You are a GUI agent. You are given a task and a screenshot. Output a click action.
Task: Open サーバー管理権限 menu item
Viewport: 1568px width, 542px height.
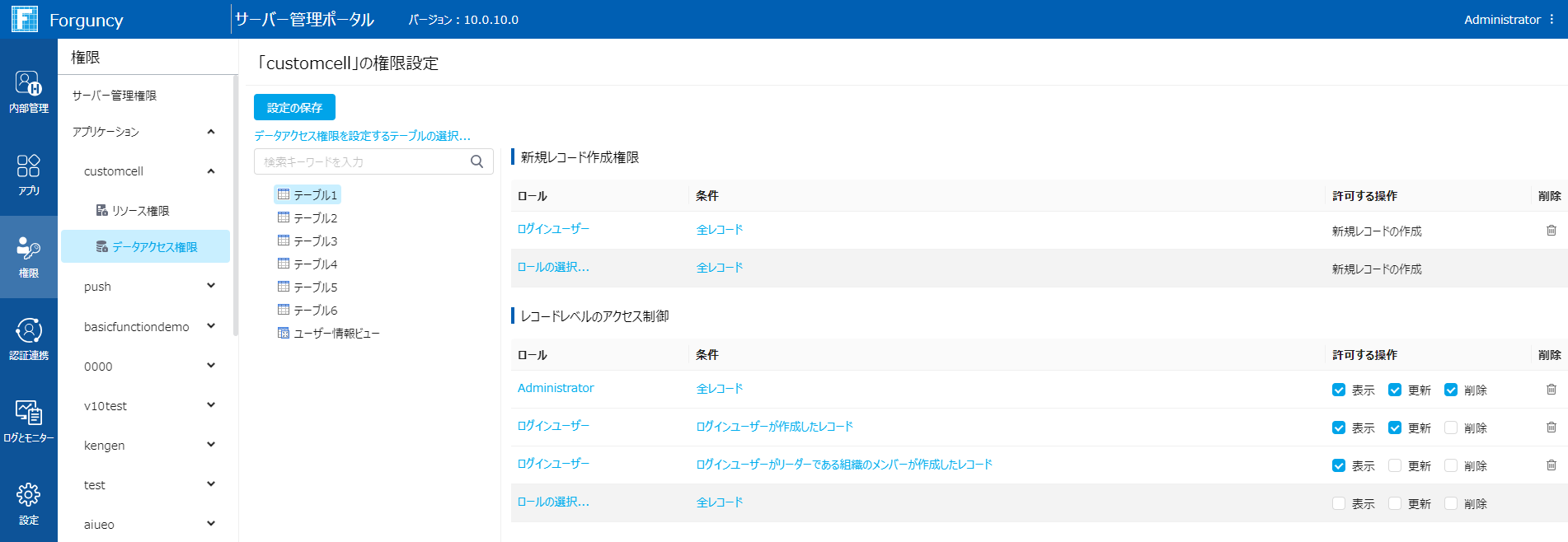(114, 96)
